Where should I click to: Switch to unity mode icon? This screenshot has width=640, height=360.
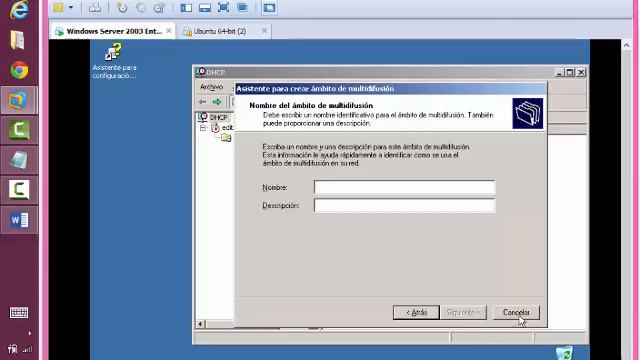(242, 7)
